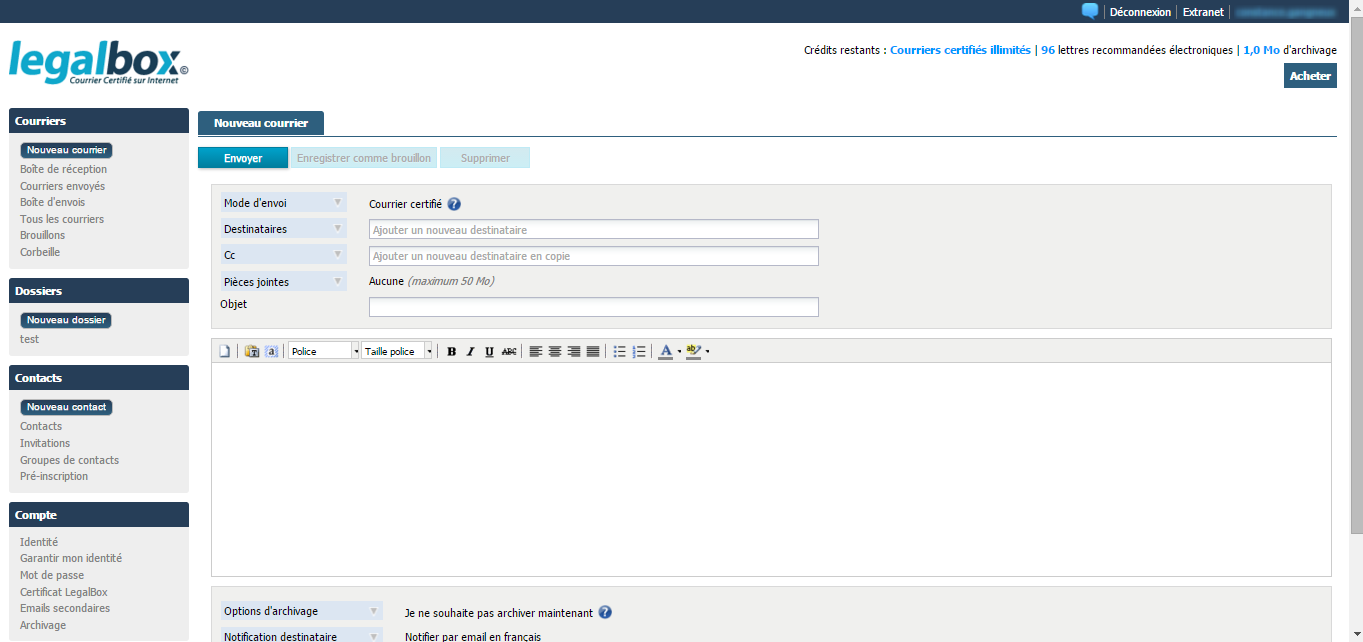
Task: Insert a bulleted list
Action: click(x=620, y=351)
